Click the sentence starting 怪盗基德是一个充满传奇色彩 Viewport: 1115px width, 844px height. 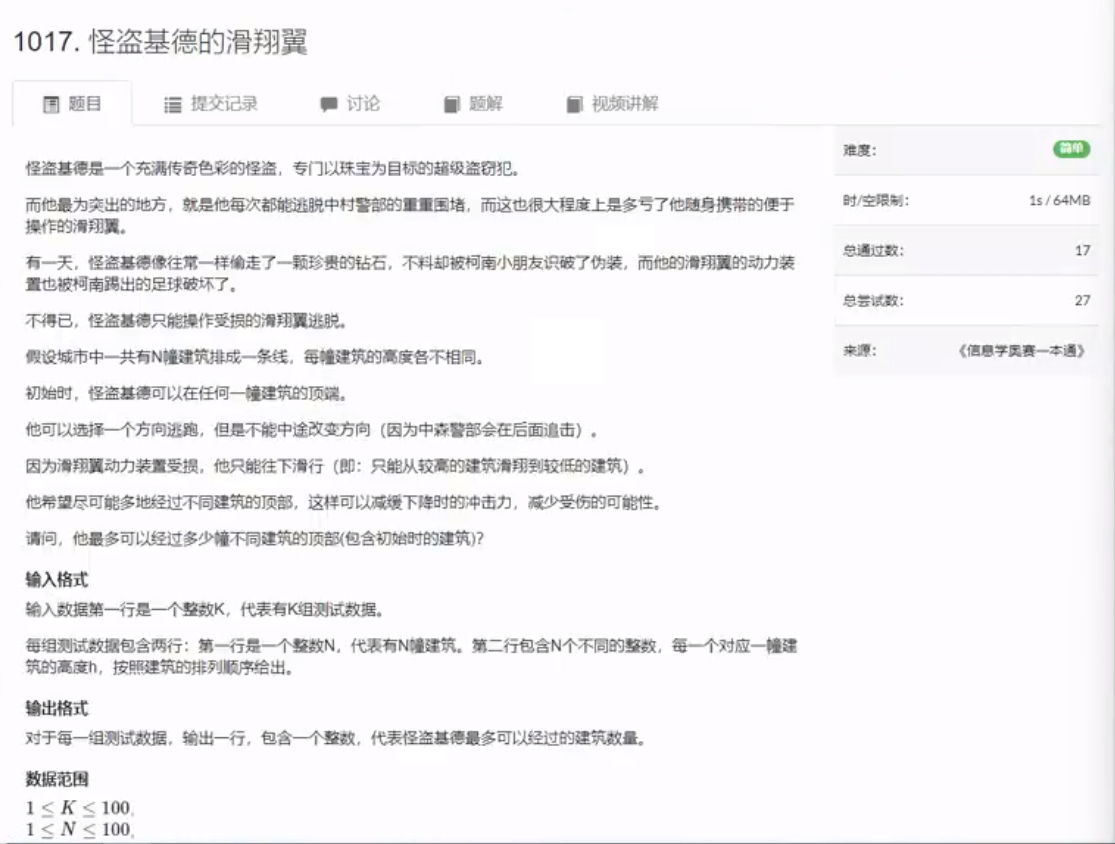(273, 169)
